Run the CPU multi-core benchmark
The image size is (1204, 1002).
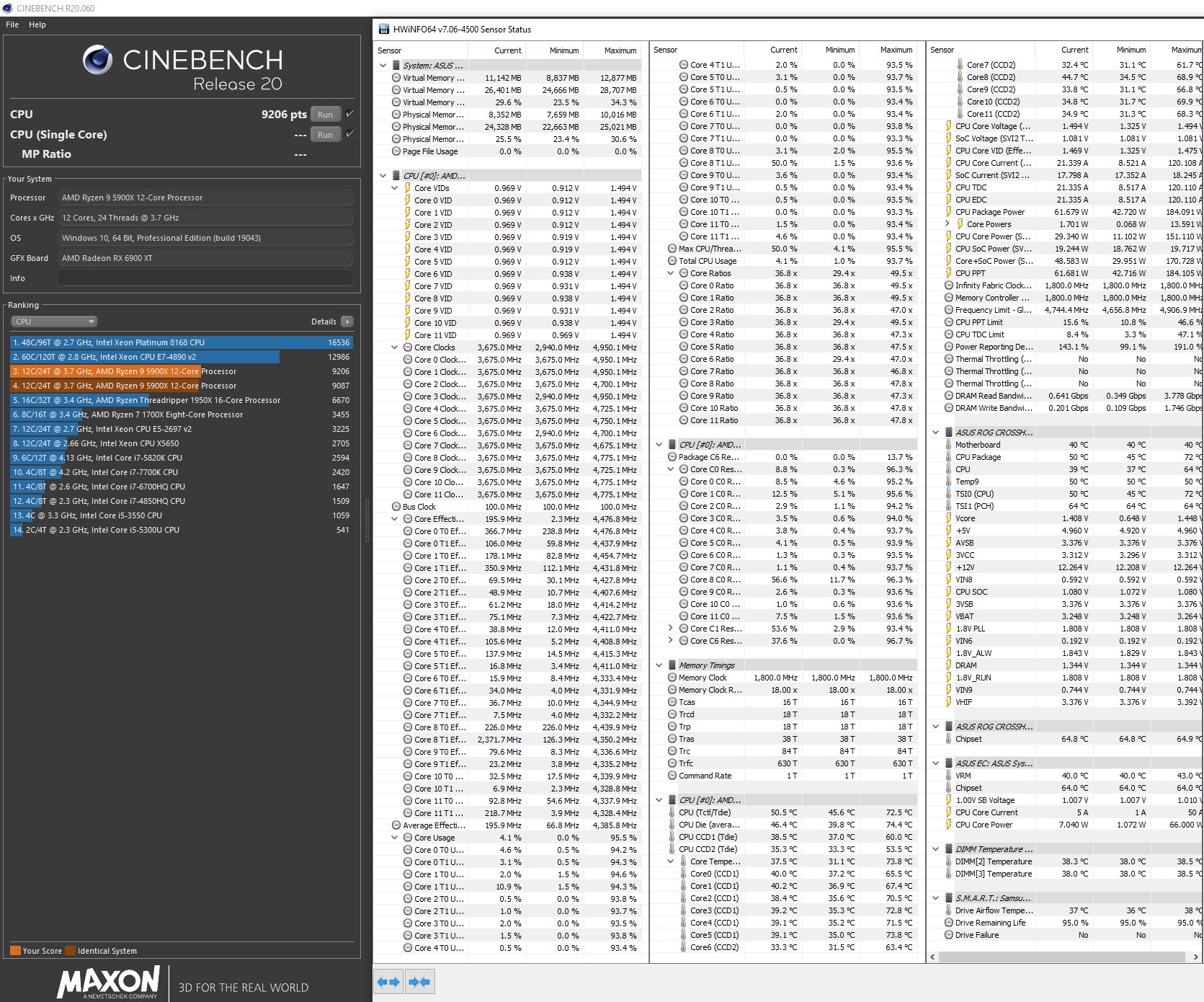point(325,115)
